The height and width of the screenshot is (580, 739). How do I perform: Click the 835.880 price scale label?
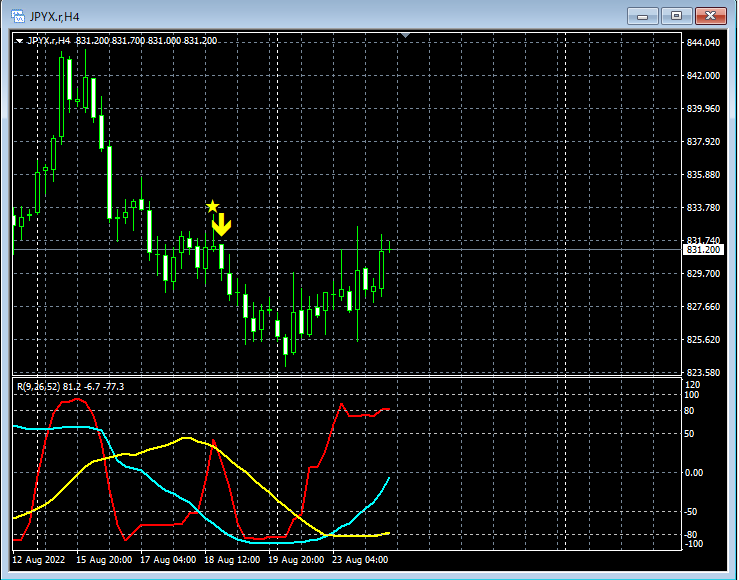coord(703,175)
